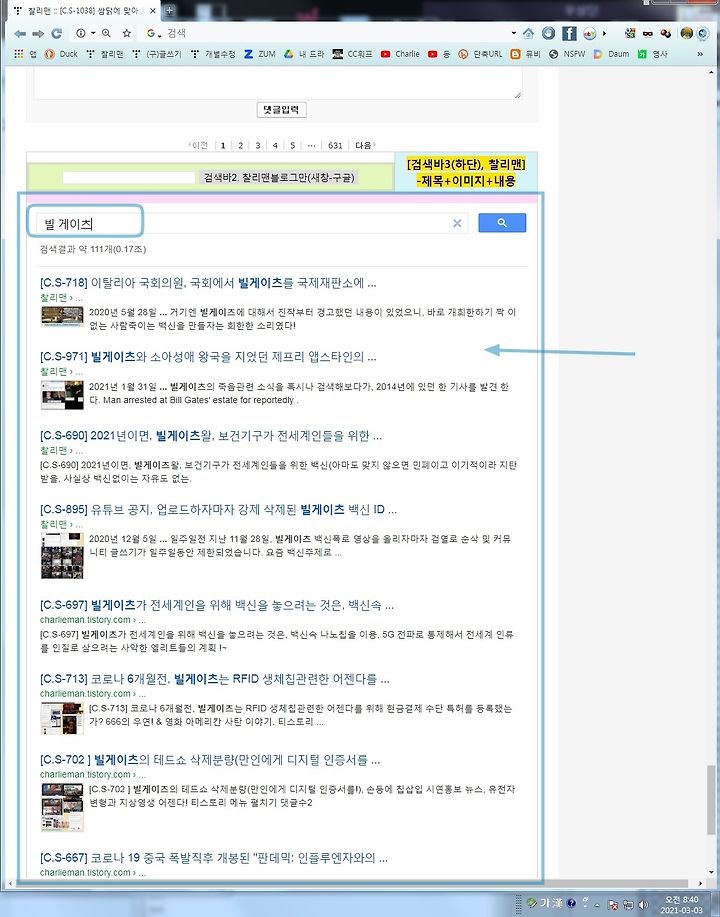This screenshot has height=917, width=720.
Task: Open the 단축URL bookmark
Action: (480, 54)
